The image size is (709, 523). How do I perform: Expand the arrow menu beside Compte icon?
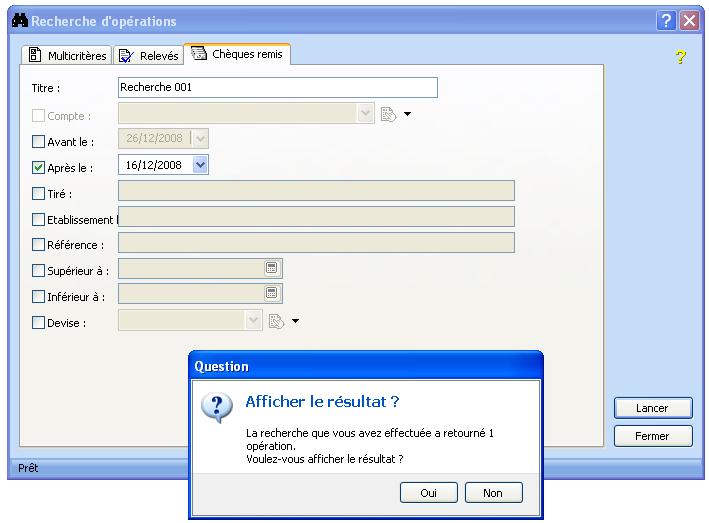[x=407, y=116]
